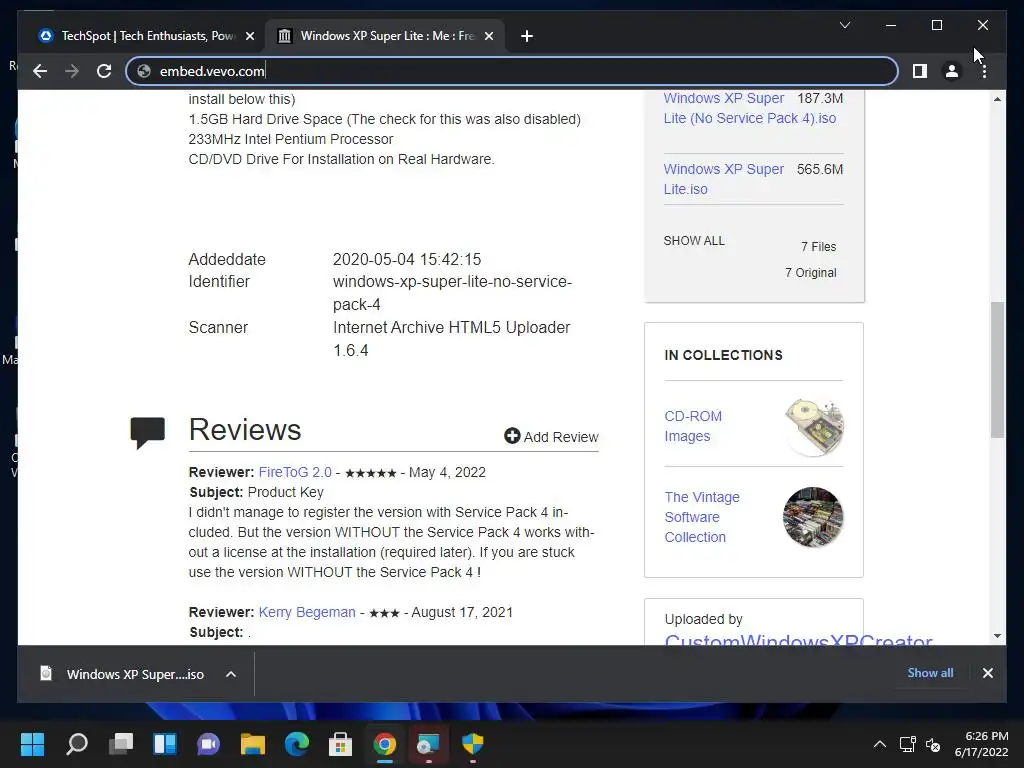The image size is (1024, 768).
Task: Open taskbar Search
Action: [x=76, y=744]
